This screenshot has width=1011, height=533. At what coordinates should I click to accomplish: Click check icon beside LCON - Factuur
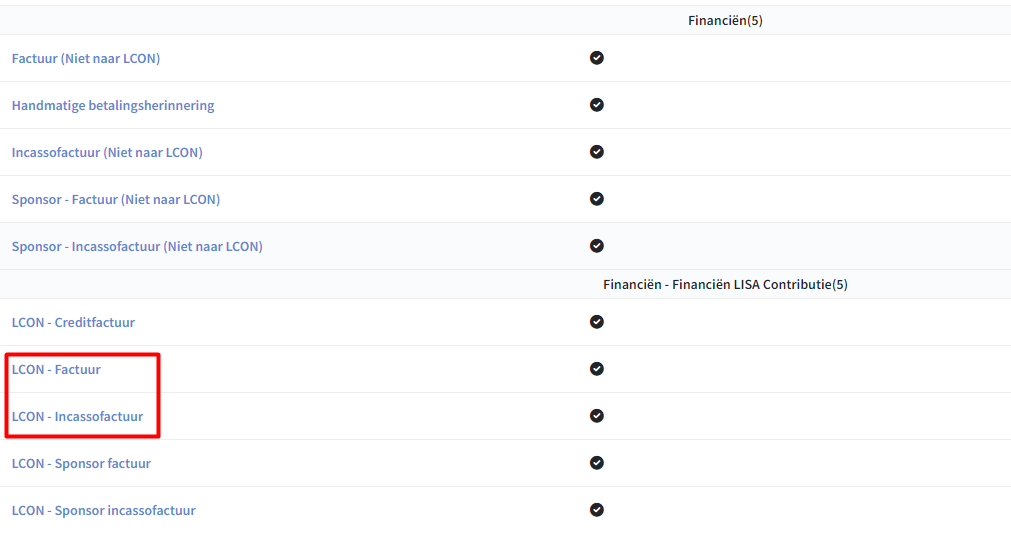(x=597, y=369)
